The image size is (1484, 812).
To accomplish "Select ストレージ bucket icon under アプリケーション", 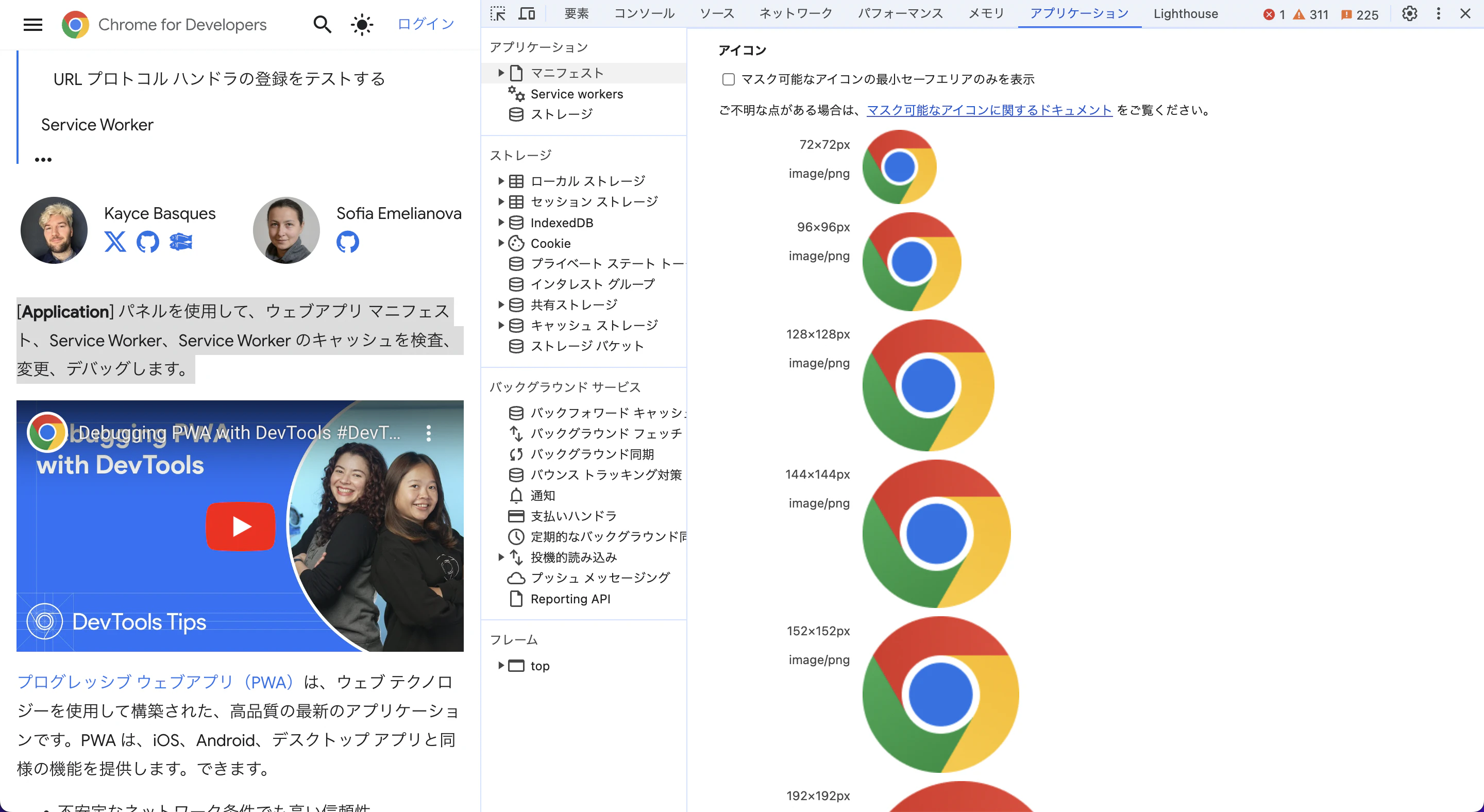I will (516, 114).
